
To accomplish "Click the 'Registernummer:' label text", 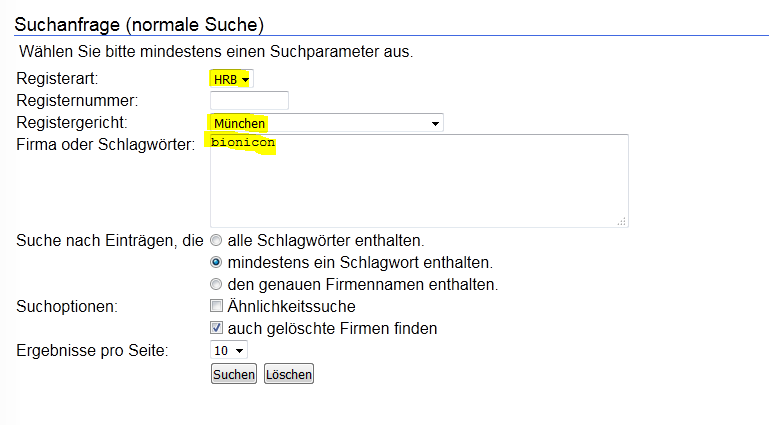I will pos(77,100).
